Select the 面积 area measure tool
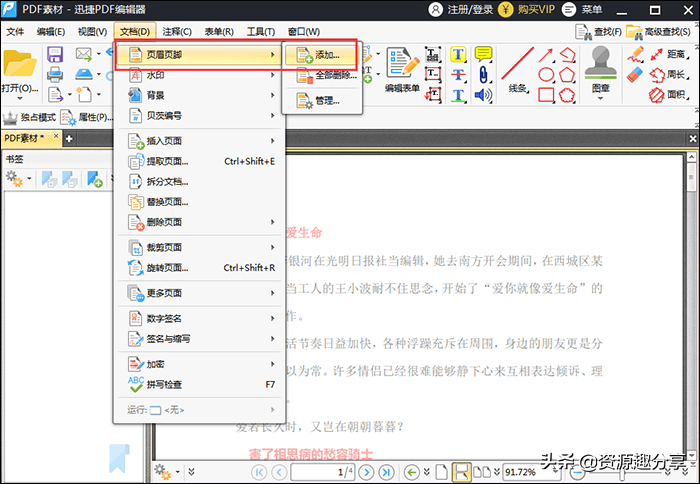 668,95
